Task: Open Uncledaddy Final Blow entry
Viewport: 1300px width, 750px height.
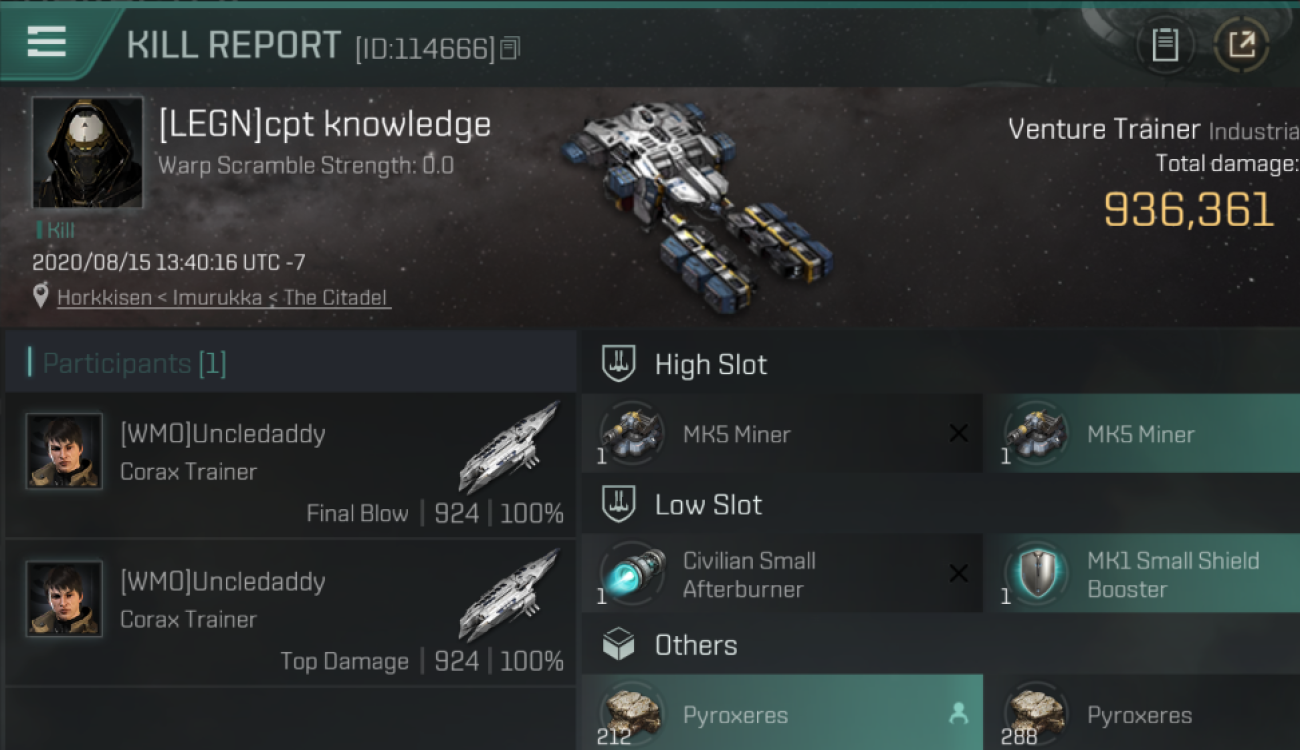Action: pyautogui.click(x=290, y=466)
